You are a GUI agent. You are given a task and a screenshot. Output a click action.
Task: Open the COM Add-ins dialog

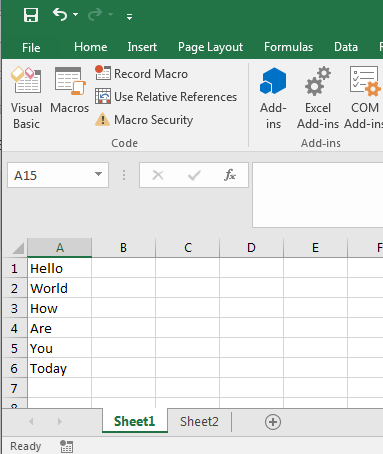click(364, 98)
